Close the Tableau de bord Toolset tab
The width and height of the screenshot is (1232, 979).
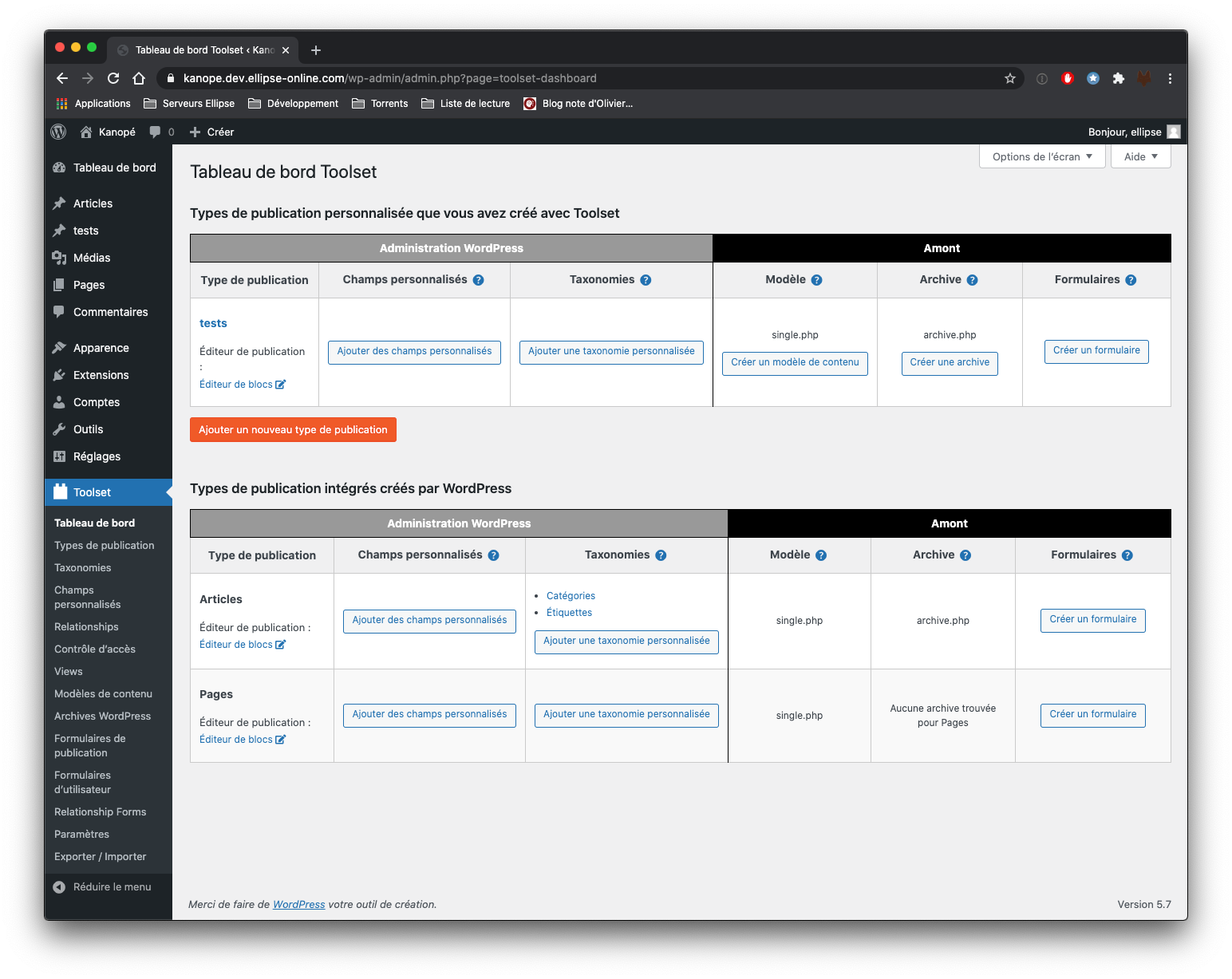pos(286,50)
